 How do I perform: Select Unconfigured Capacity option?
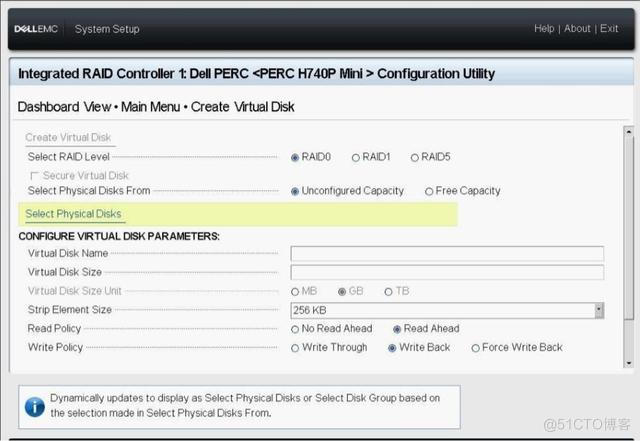(x=295, y=191)
